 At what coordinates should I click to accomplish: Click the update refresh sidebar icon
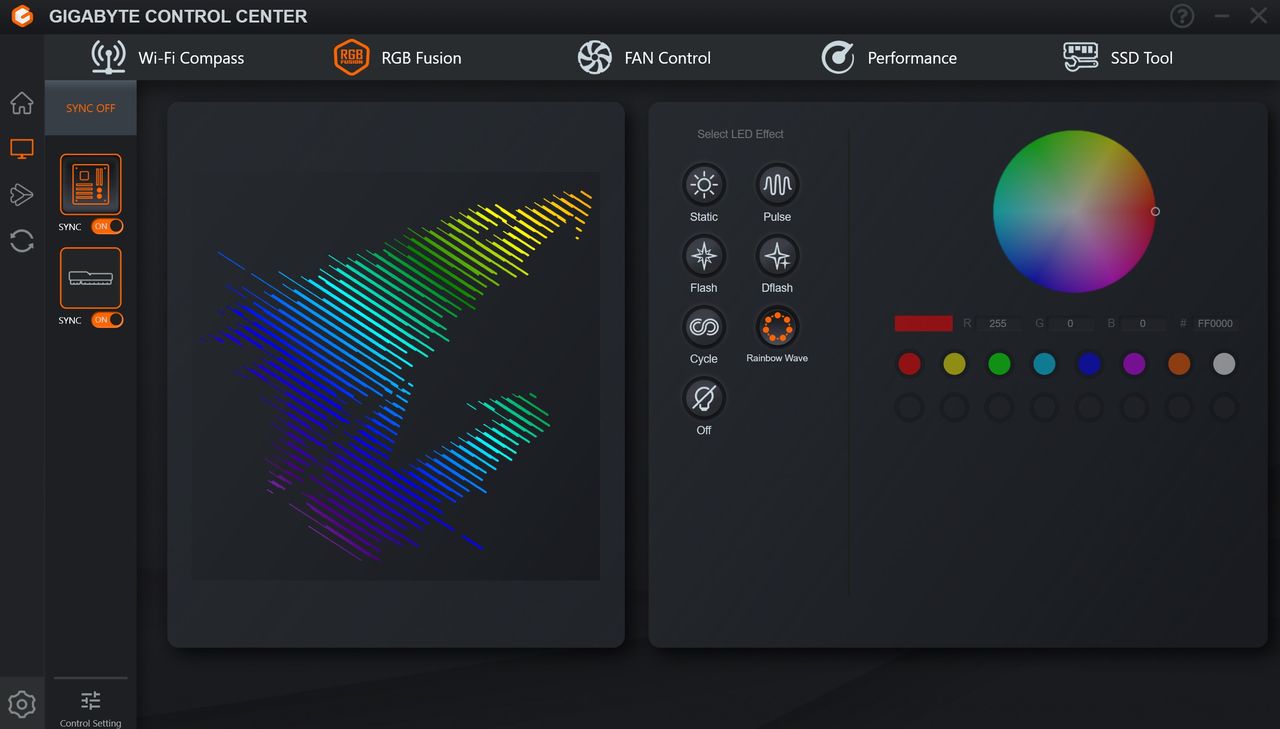(22, 241)
